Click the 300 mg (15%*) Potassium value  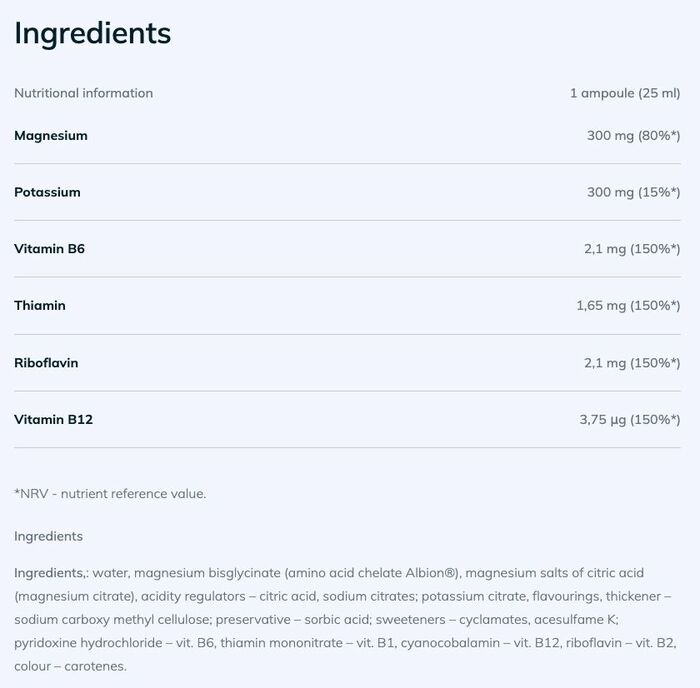pos(633,192)
